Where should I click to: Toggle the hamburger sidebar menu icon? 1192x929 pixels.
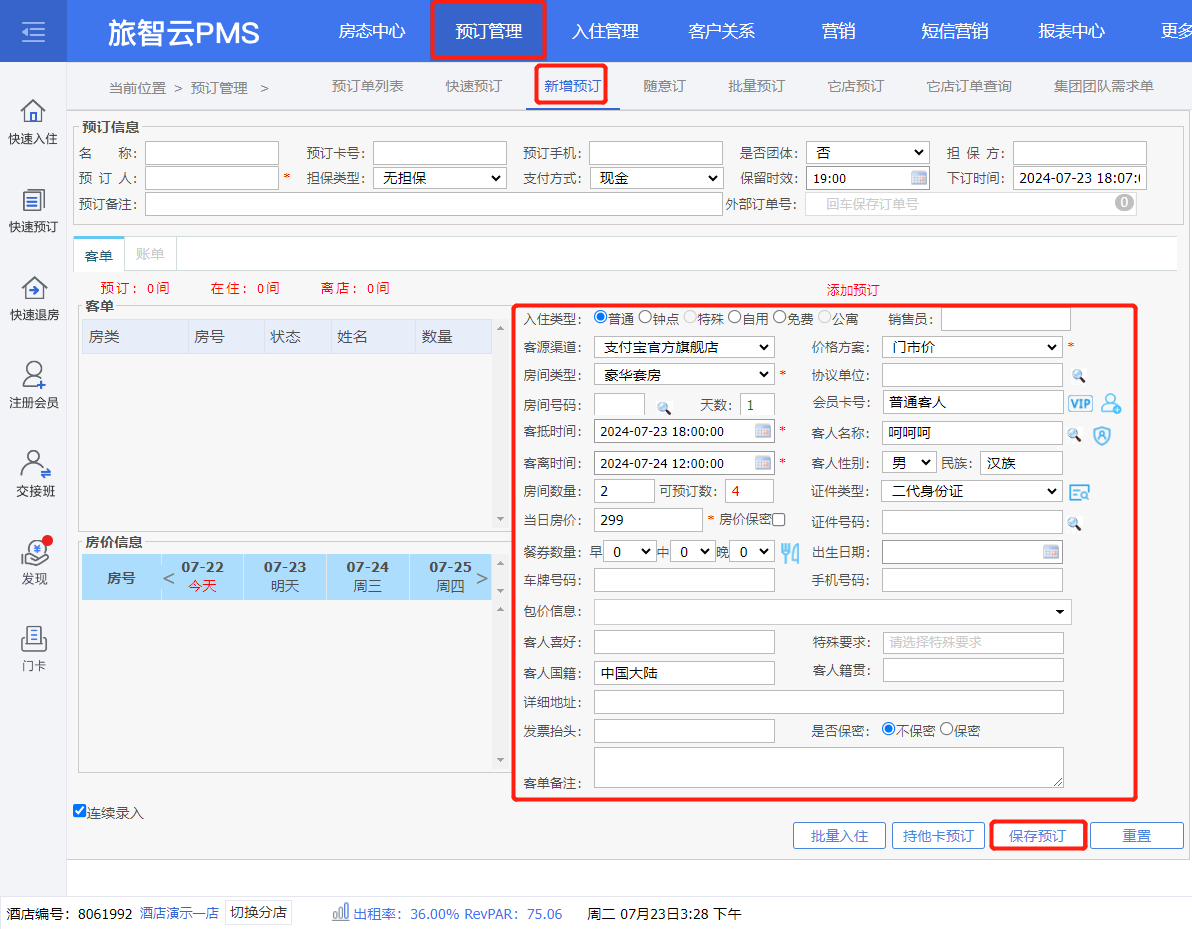coord(33,32)
